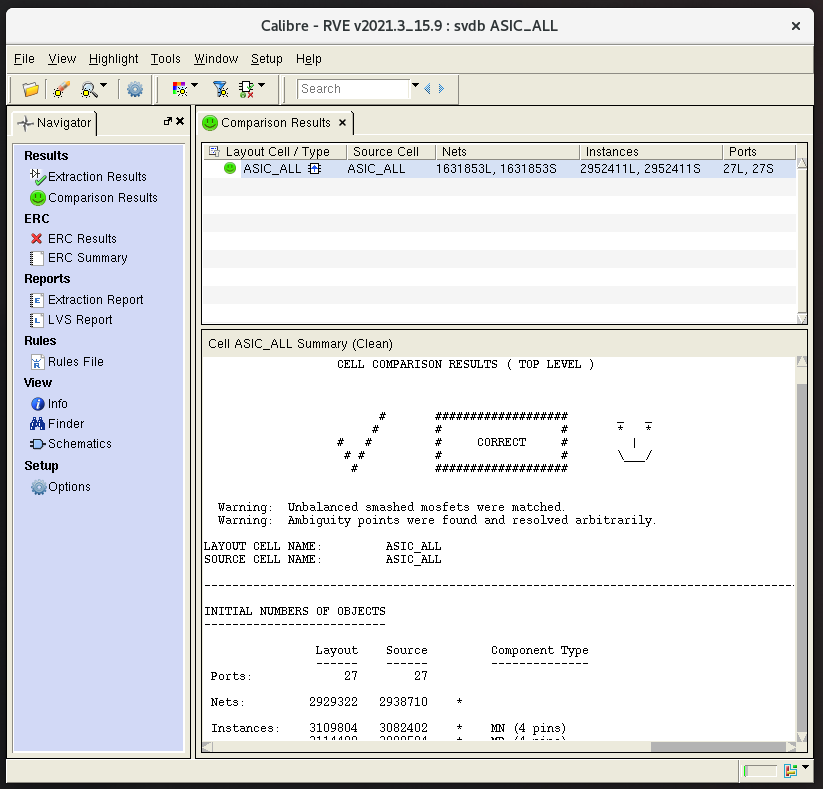
Task: Click in the Search input field
Action: click(353, 89)
